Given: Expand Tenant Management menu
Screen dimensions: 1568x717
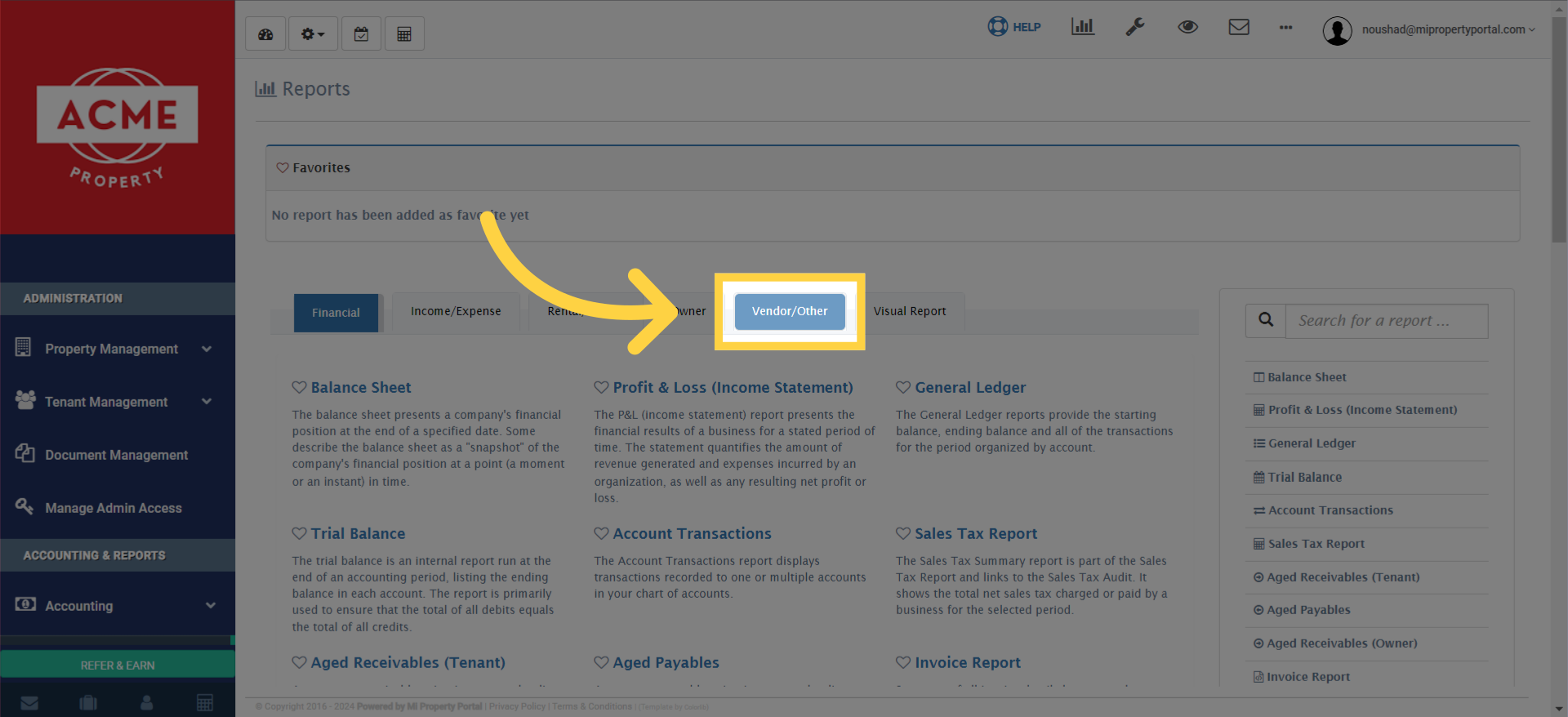Looking at the screenshot, I should 118,402.
